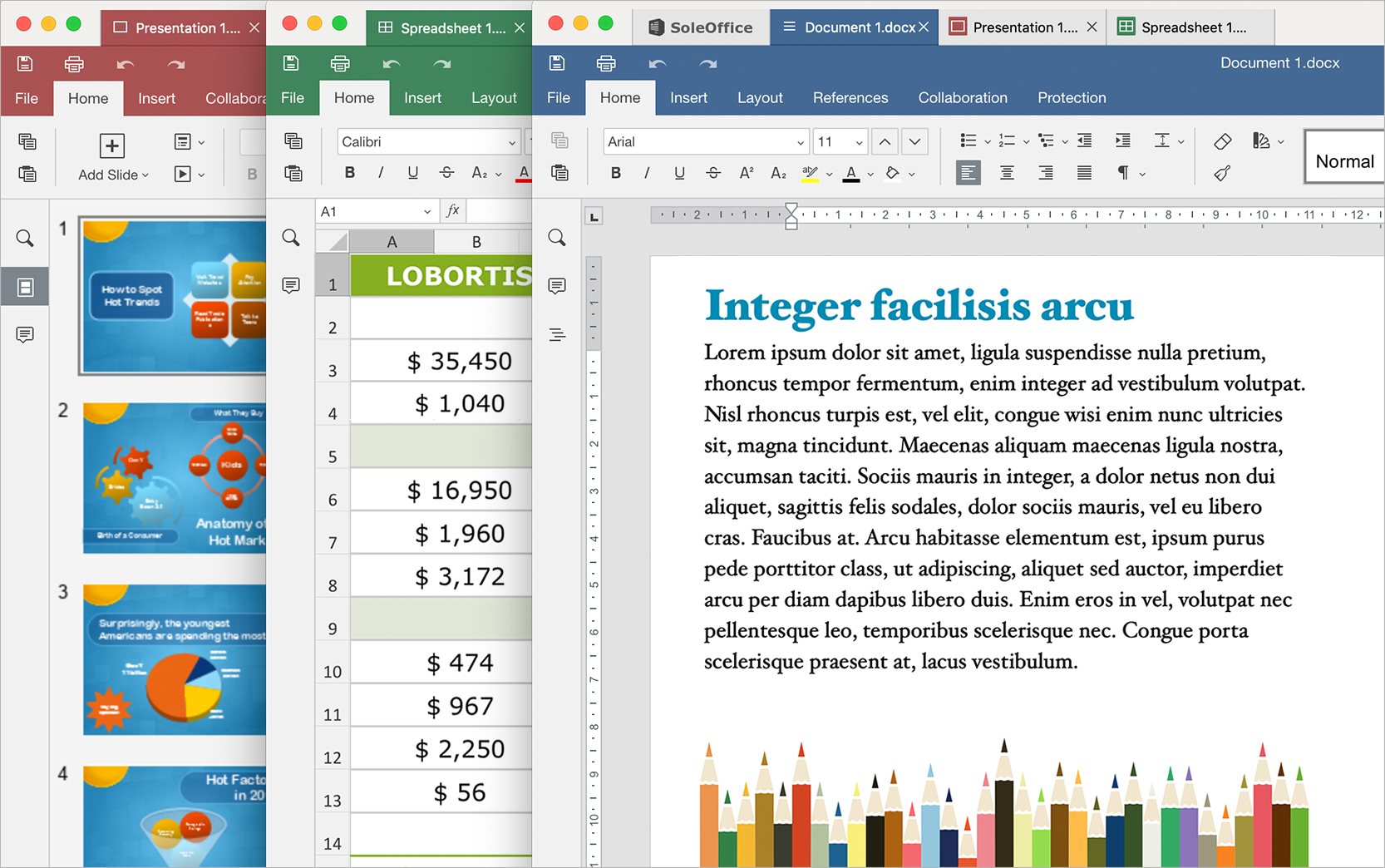
Task: Switch to the Collaboration tab in the document
Action: tap(963, 98)
